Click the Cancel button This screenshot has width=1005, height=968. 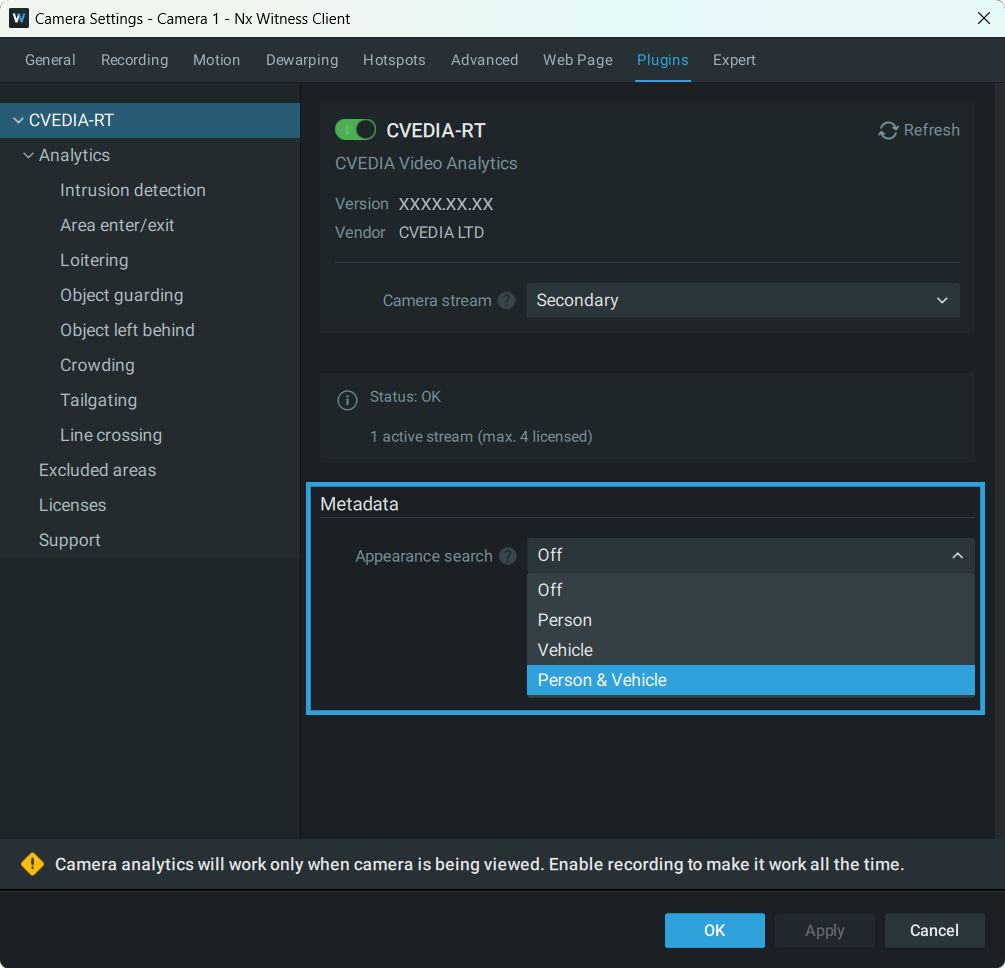pyautogui.click(x=934, y=930)
